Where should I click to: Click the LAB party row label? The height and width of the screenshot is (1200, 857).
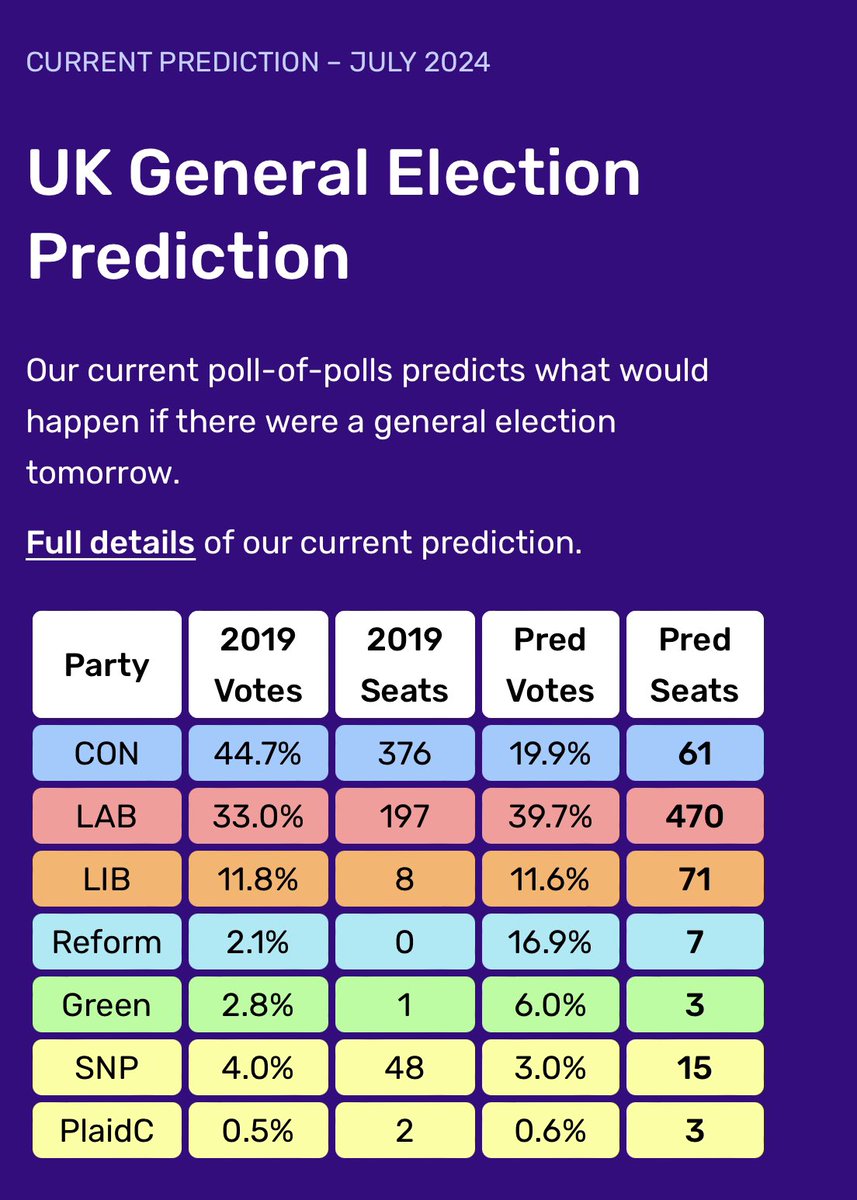(107, 816)
